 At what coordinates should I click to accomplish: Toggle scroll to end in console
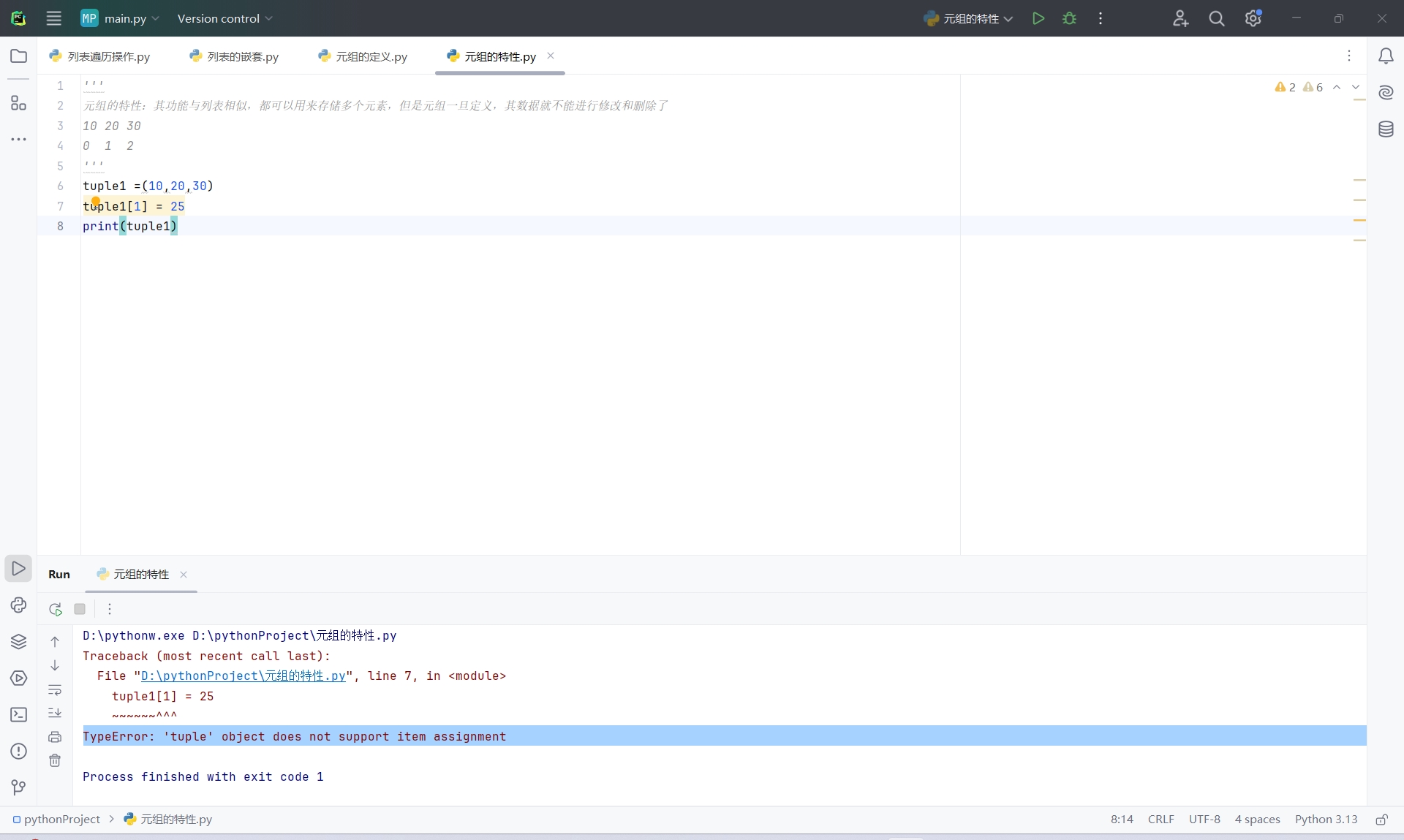pos(55,713)
